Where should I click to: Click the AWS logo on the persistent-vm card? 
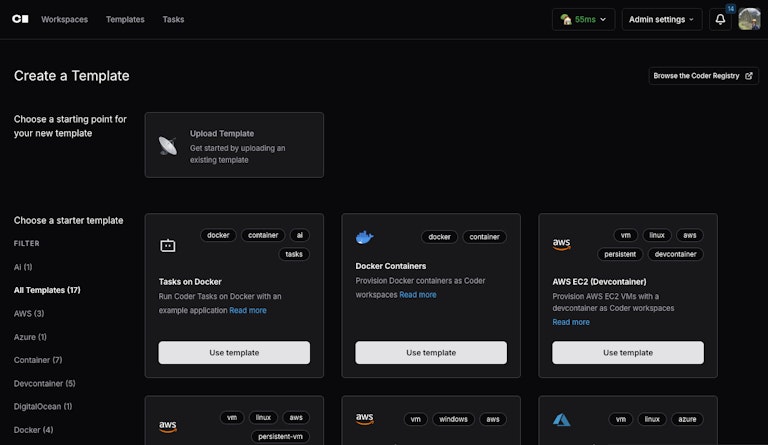[x=168, y=426]
